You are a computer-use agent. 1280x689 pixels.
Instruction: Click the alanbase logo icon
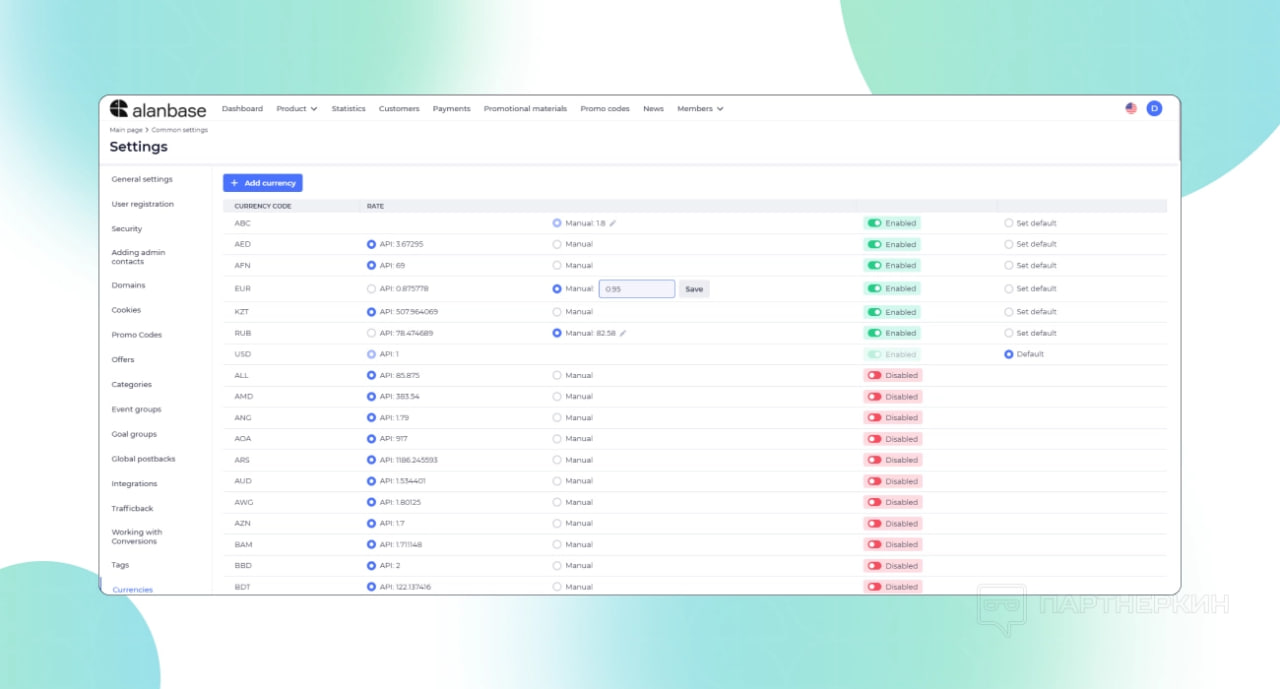(x=119, y=108)
